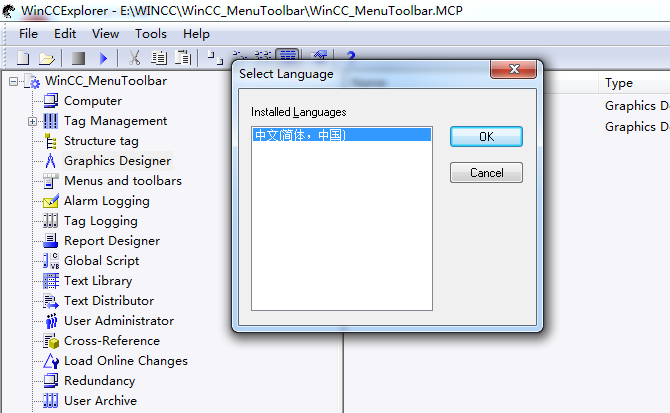Open the Tools menu
The width and height of the screenshot is (670, 413).
click(x=151, y=34)
